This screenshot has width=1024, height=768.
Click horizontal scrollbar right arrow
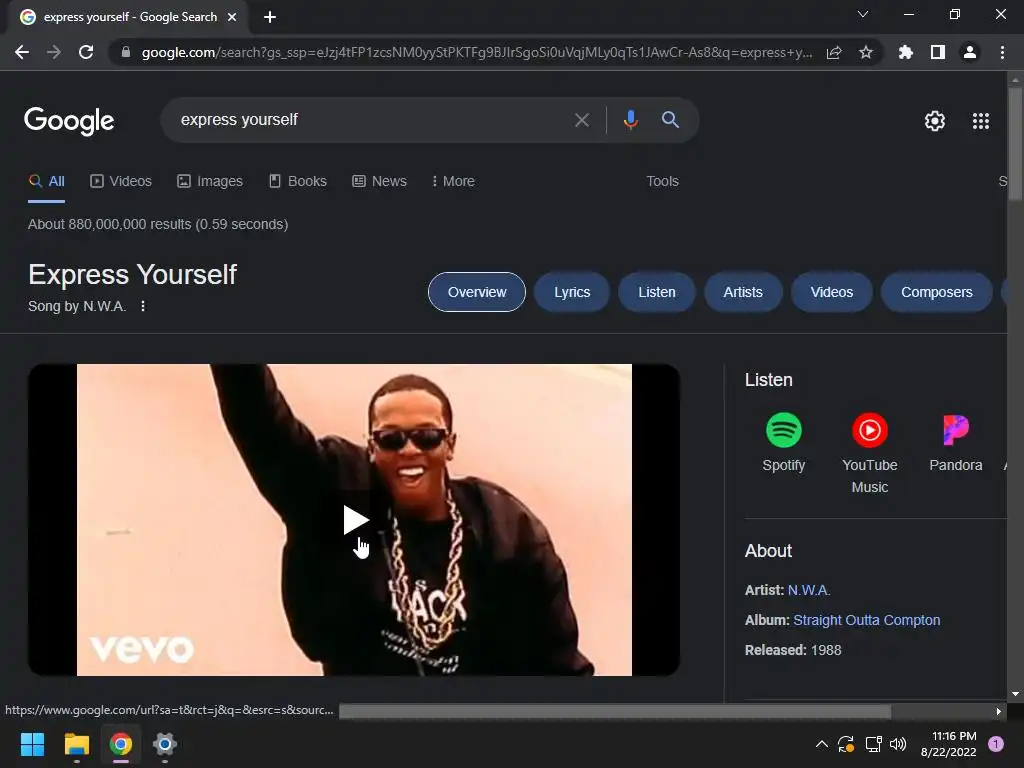(999, 711)
